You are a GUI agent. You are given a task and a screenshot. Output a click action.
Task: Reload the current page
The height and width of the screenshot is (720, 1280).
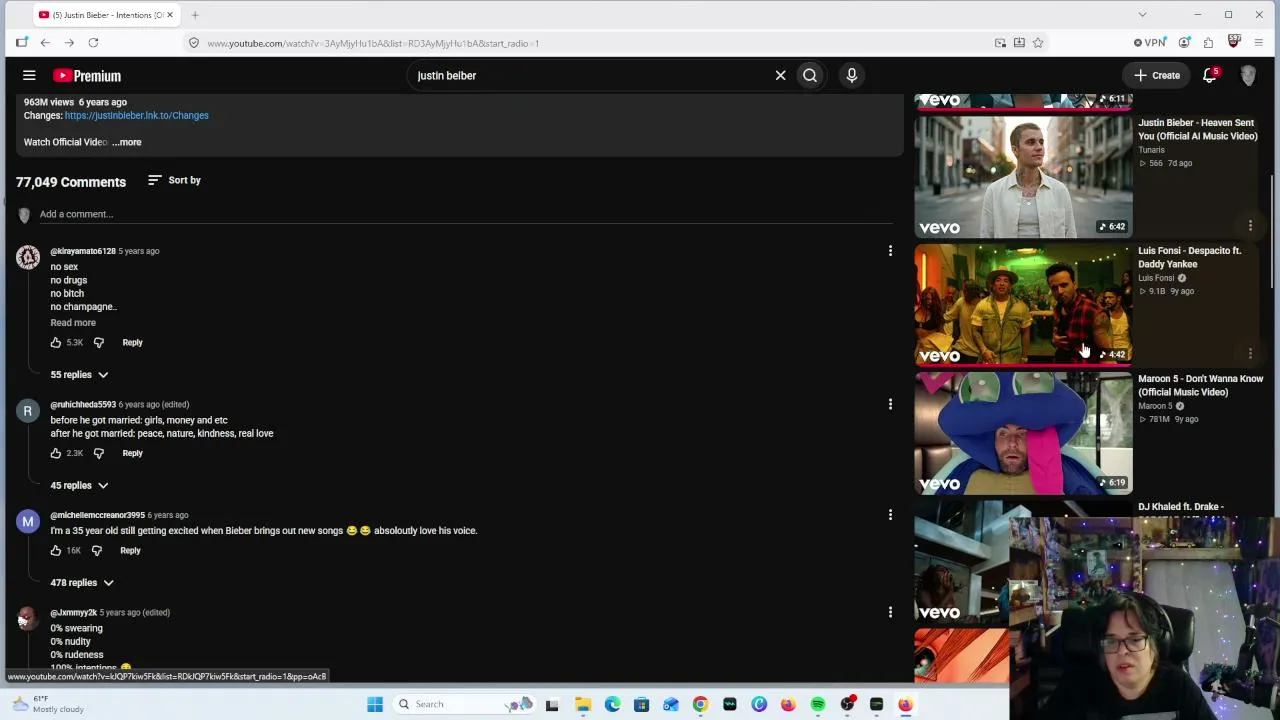pyautogui.click(x=93, y=43)
